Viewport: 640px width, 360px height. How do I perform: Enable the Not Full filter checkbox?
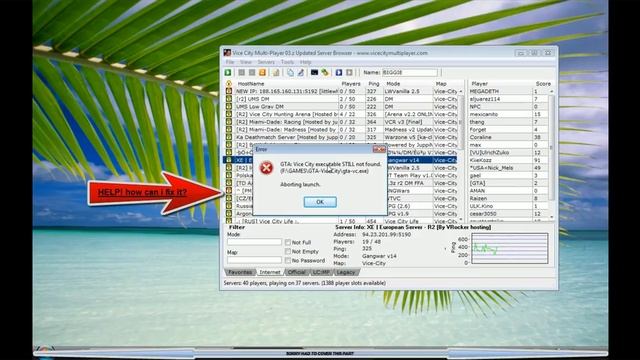coord(288,242)
